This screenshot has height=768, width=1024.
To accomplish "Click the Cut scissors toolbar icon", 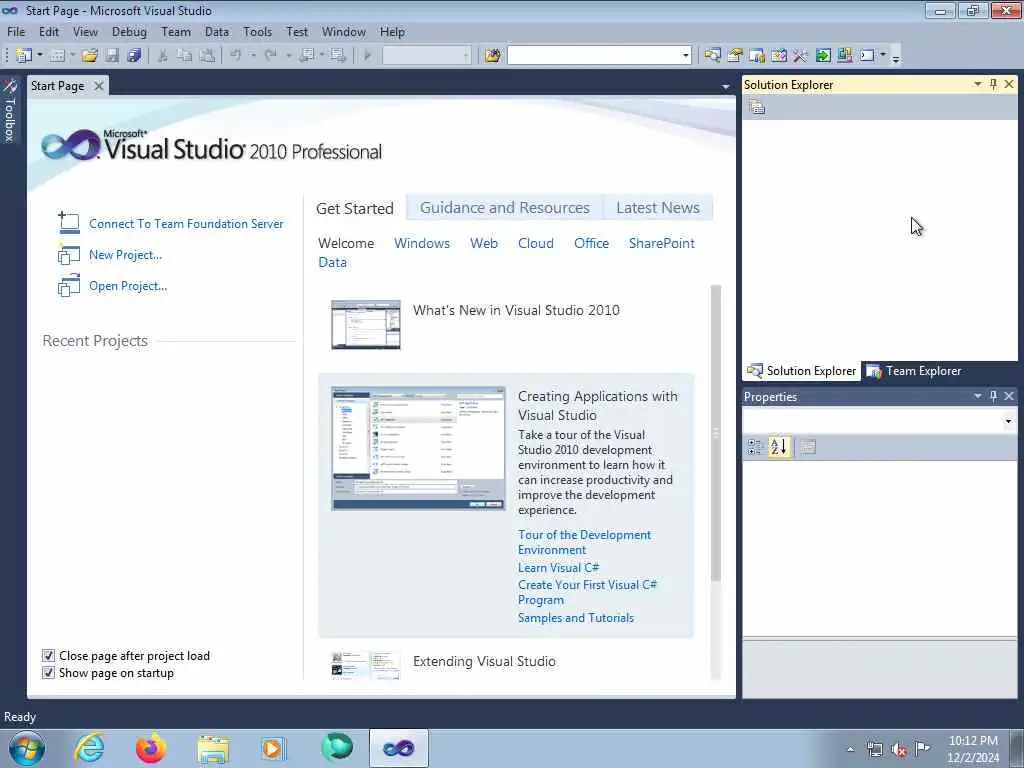I will 163,56.
